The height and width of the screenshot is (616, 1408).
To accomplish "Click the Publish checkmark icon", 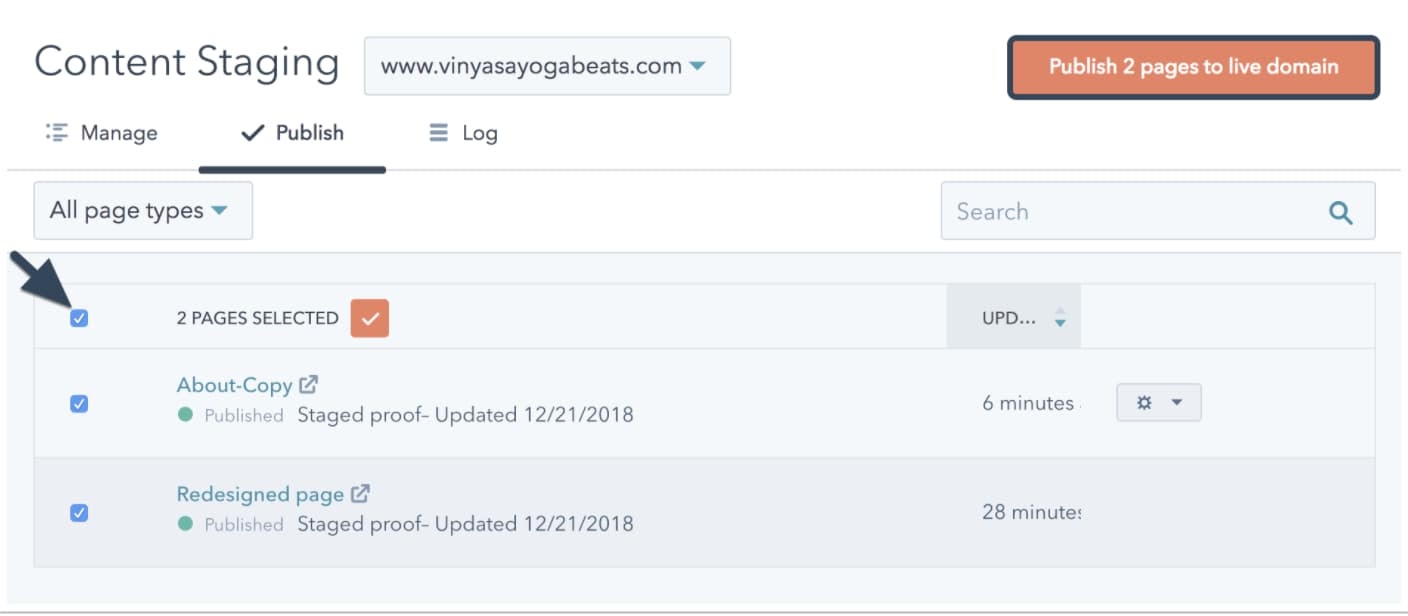I will 253,133.
